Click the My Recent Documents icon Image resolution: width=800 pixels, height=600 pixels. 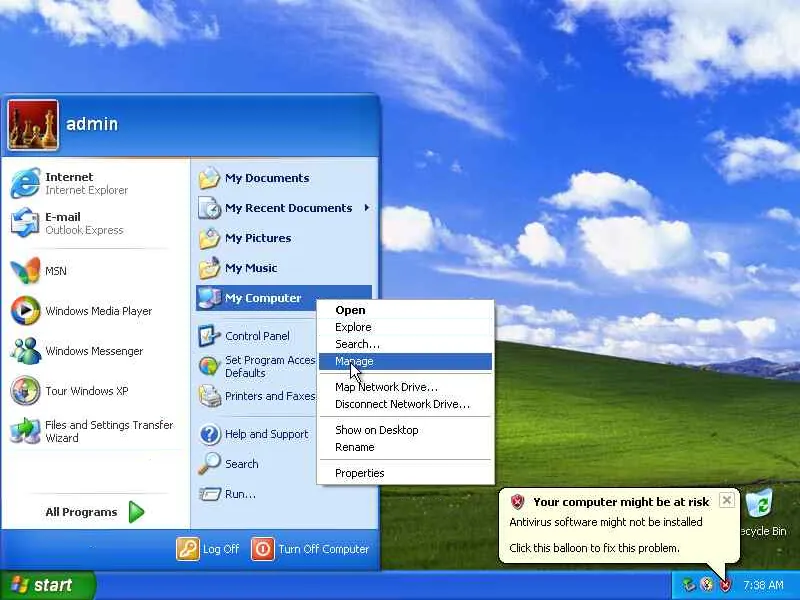[209, 208]
